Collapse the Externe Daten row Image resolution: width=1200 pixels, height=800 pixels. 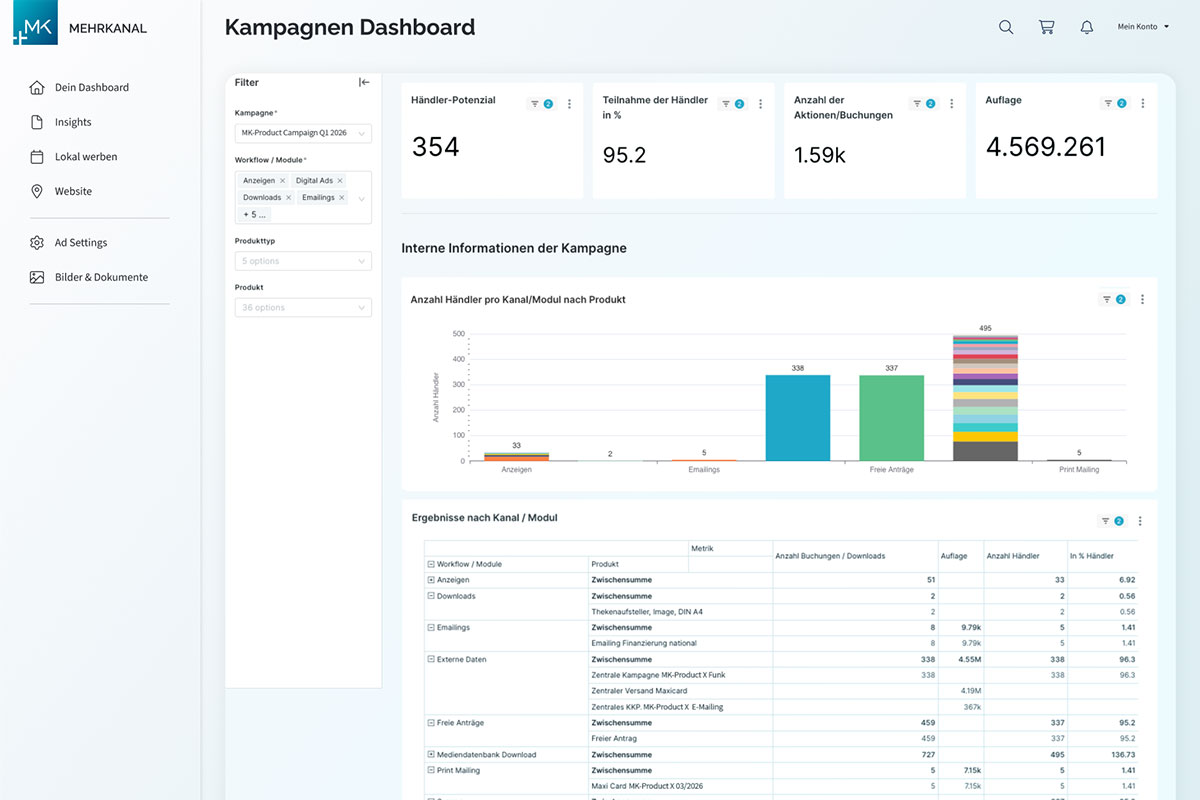tap(431, 660)
